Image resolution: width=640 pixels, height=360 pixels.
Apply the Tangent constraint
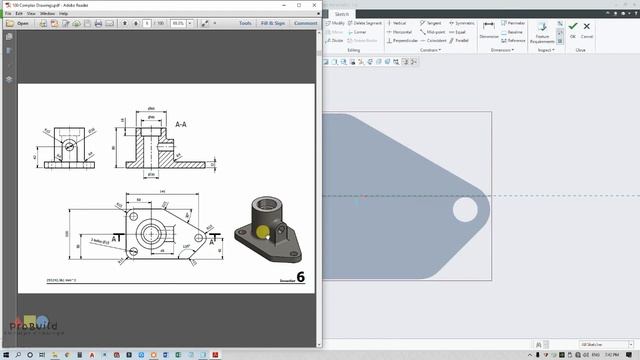pos(430,23)
